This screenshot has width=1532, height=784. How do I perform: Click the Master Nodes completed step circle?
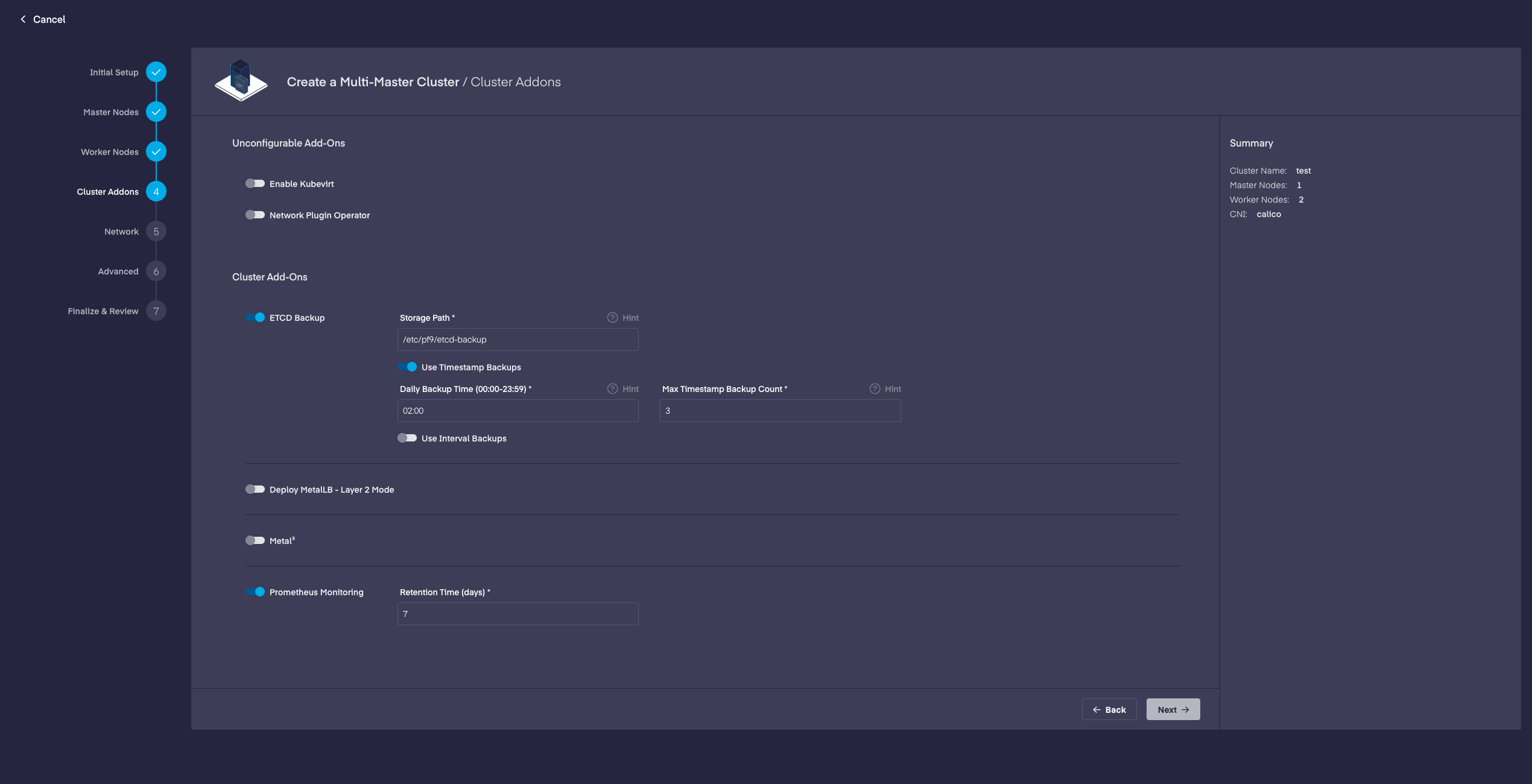[156, 112]
